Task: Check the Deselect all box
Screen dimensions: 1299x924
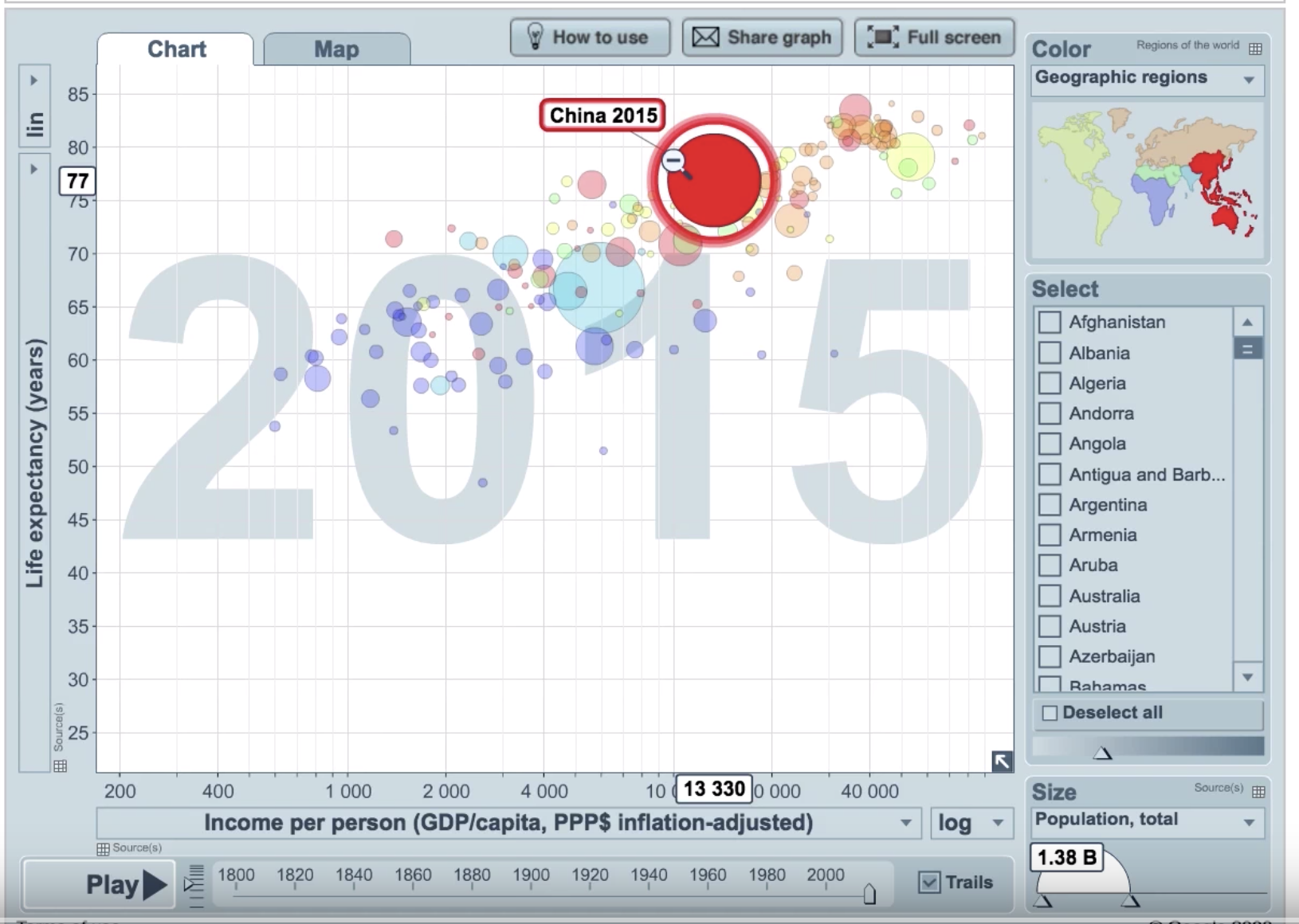Action: [x=1050, y=713]
